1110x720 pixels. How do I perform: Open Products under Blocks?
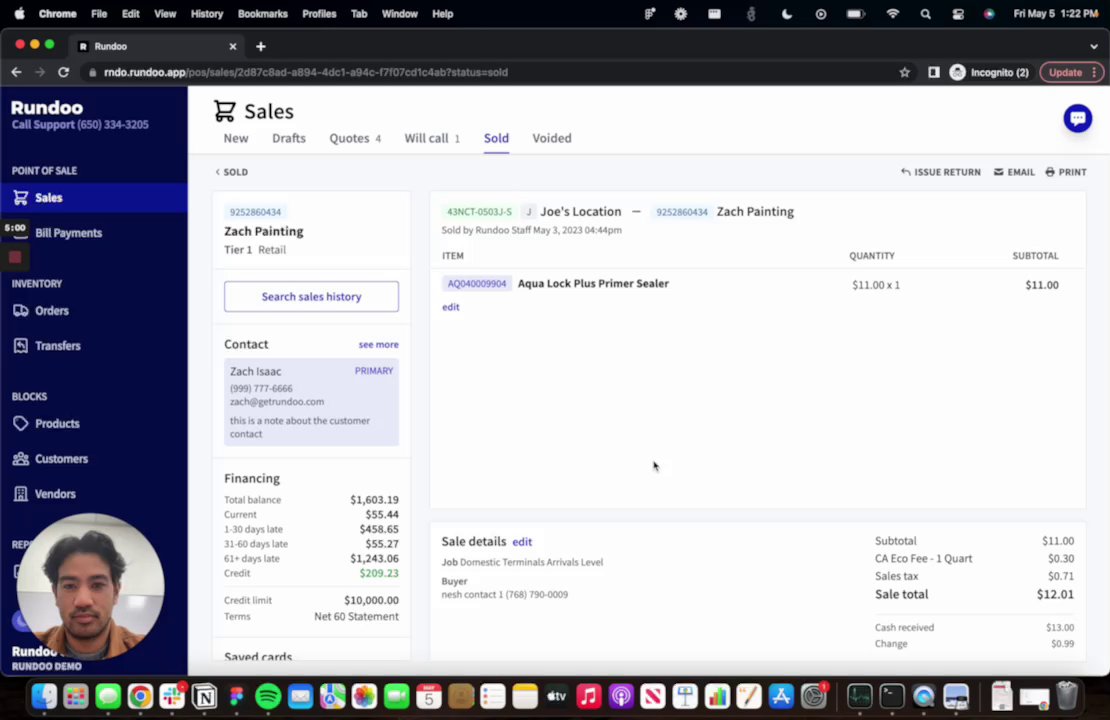click(57, 423)
